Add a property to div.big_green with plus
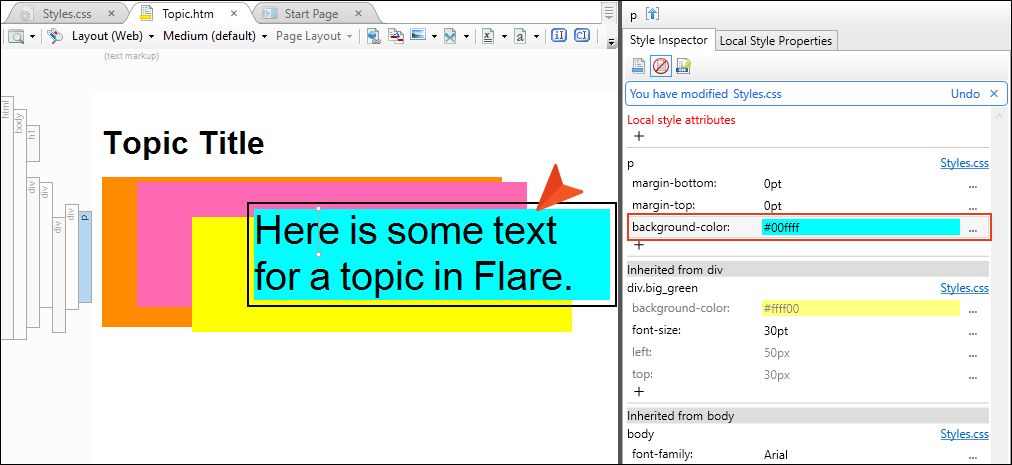Viewport: 1012px width, 465px height. coord(639,391)
